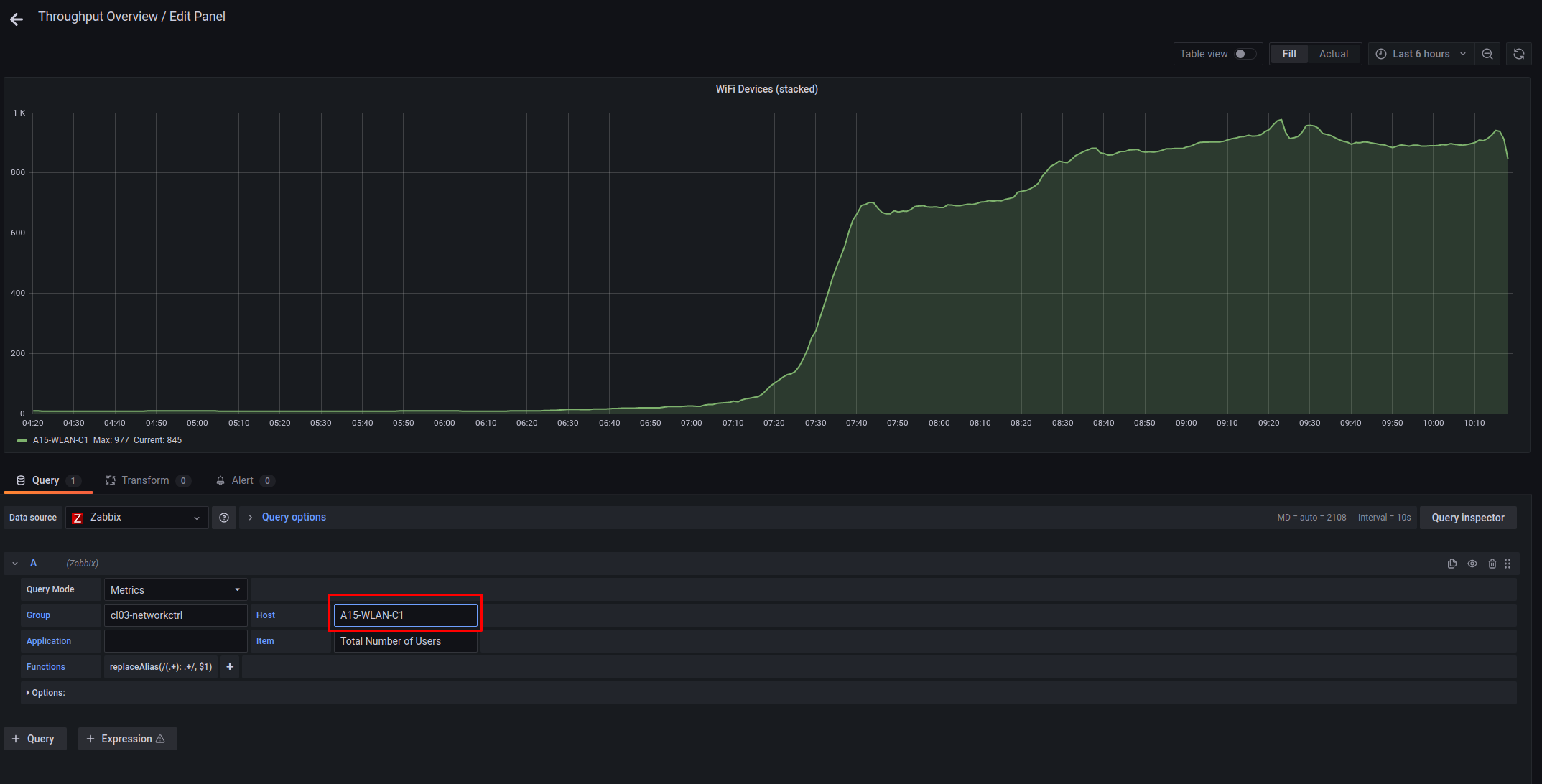This screenshot has width=1542, height=784.
Task: Grab the drag handle icon on query A
Action: 1507,564
